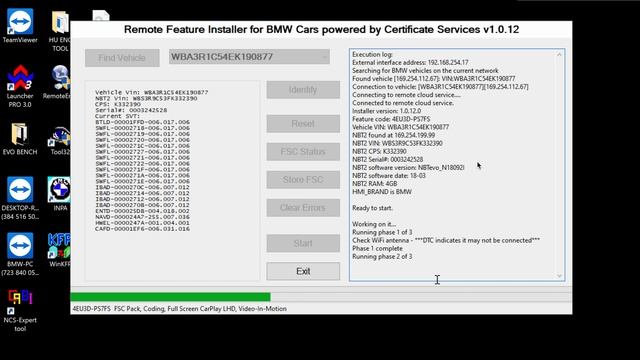Click the execution log scroll up arrow
The image size is (640, 360).
[559, 55]
